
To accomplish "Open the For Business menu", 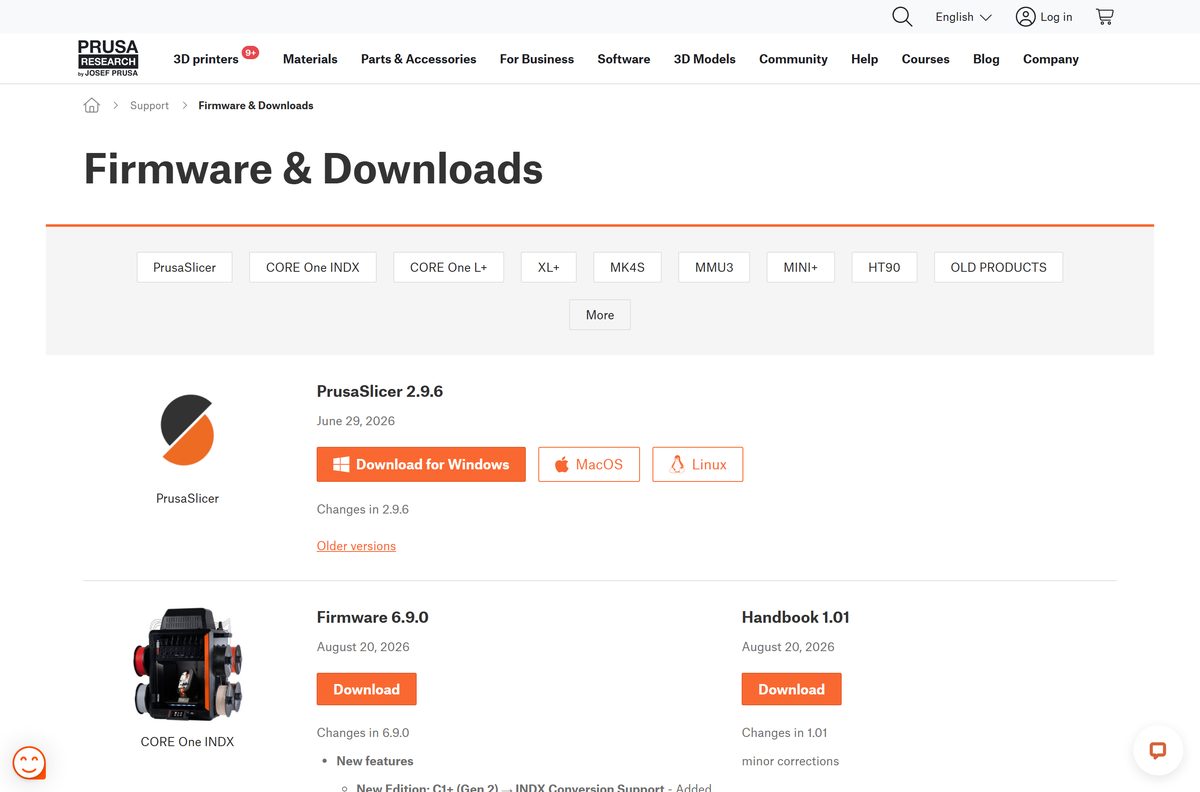I will click(x=537, y=59).
